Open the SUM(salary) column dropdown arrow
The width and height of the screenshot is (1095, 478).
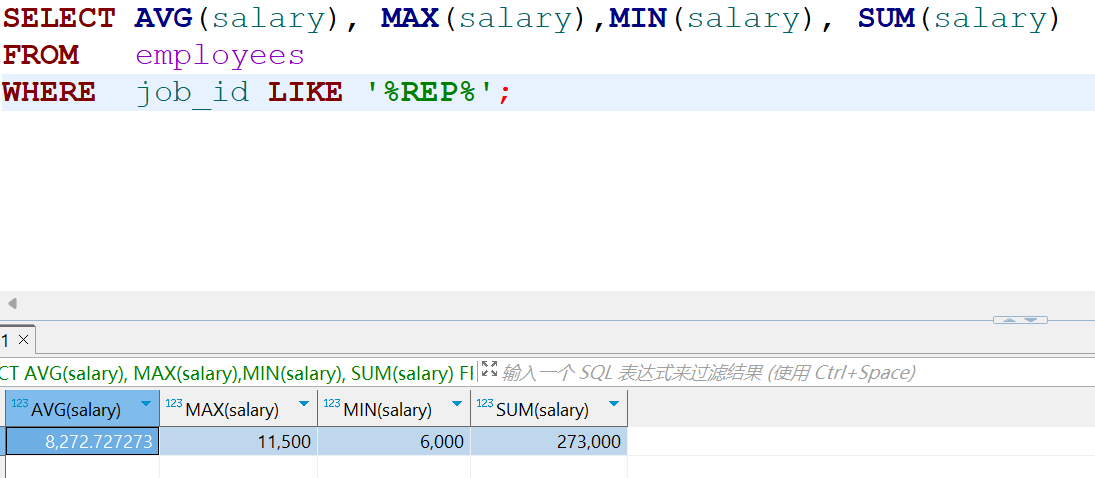614,404
